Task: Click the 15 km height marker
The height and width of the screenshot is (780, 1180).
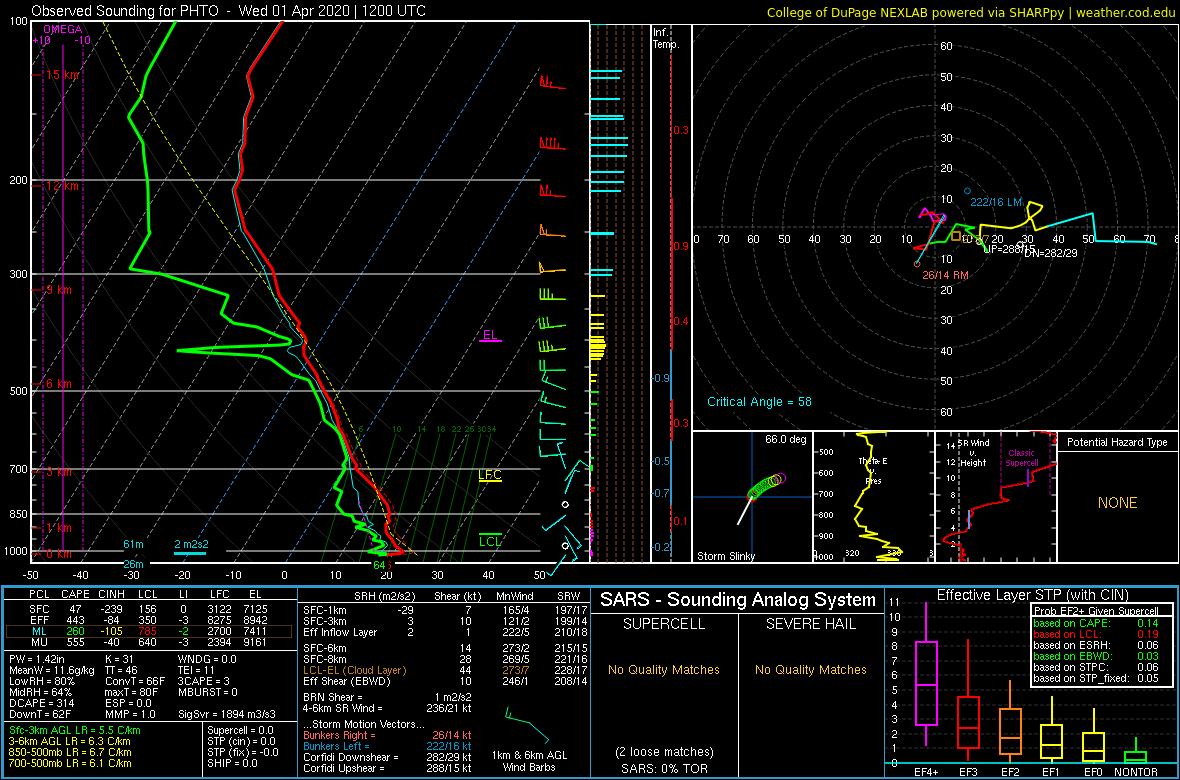Action: 60,75
